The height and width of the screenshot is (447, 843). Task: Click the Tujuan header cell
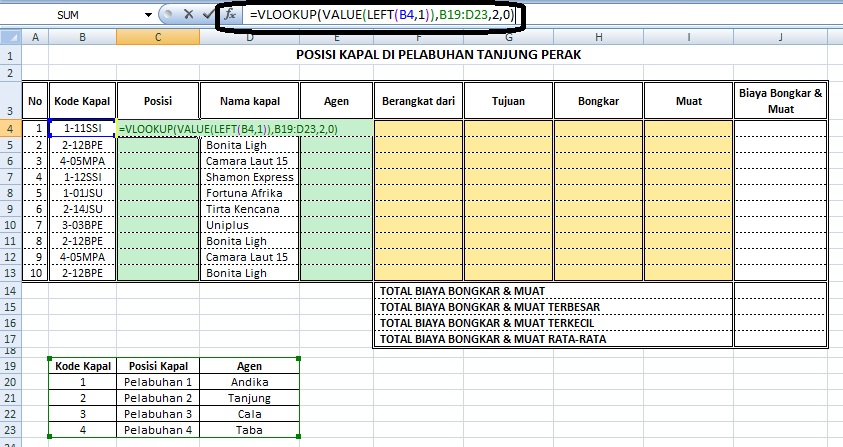point(509,101)
